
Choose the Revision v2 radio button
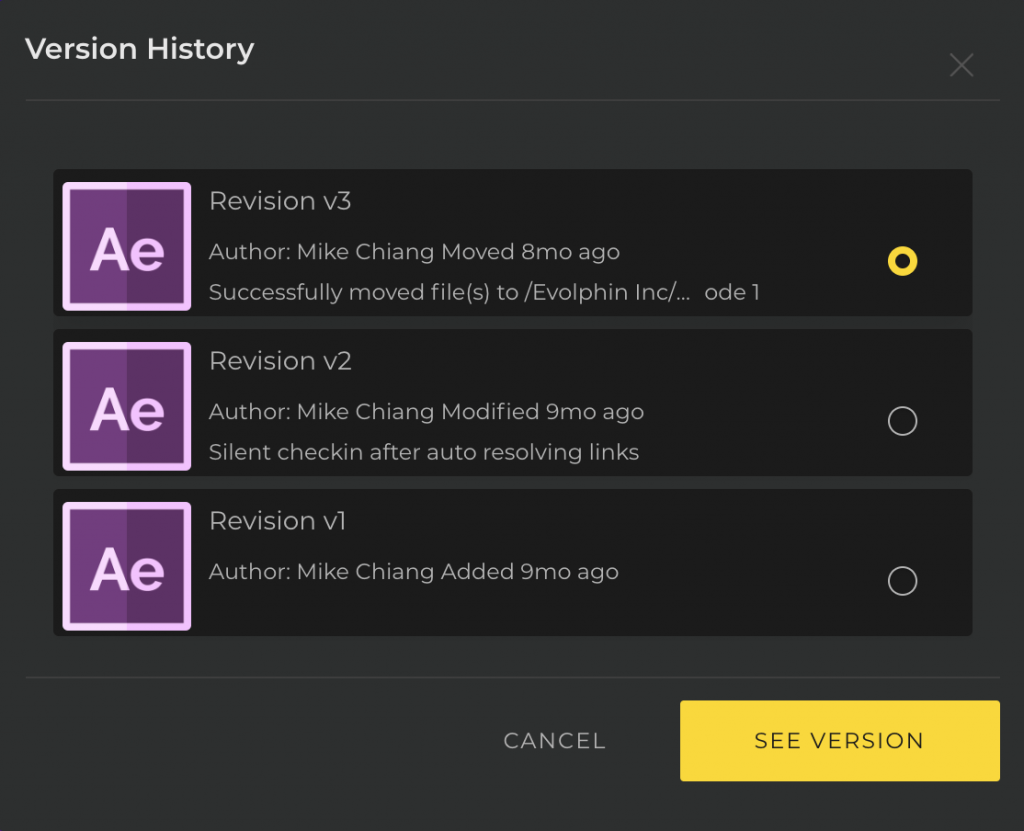pyautogui.click(x=902, y=422)
